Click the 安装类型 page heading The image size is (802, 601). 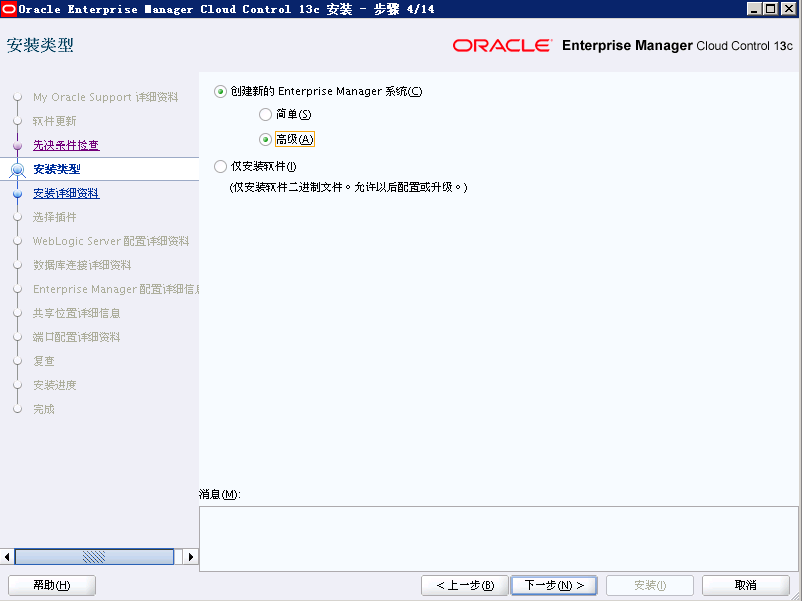coord(40,45)
